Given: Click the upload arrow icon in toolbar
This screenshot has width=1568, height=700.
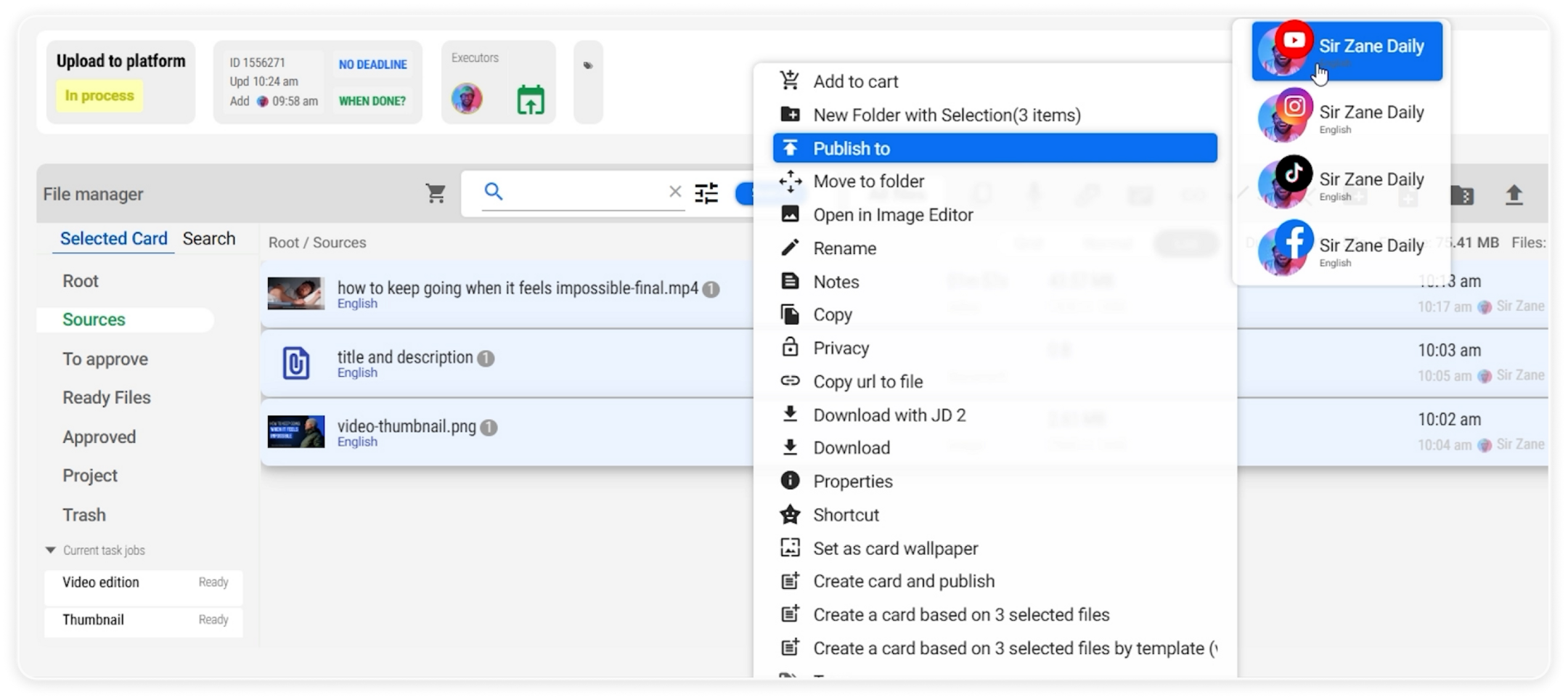Looking at the screenshot, I should click(1514, 195).
